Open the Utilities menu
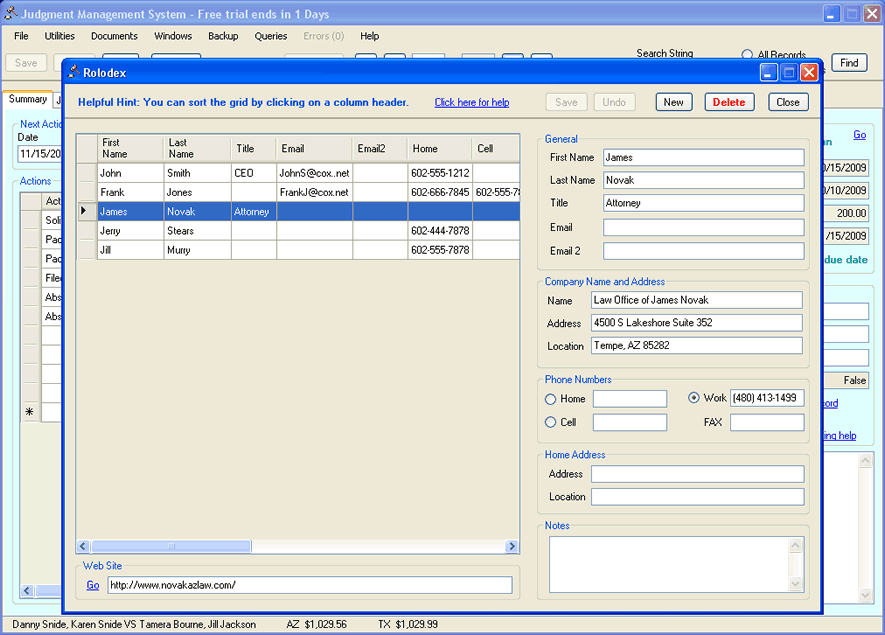The width and height of the screenshot is (885, 635). click(60, 36)
